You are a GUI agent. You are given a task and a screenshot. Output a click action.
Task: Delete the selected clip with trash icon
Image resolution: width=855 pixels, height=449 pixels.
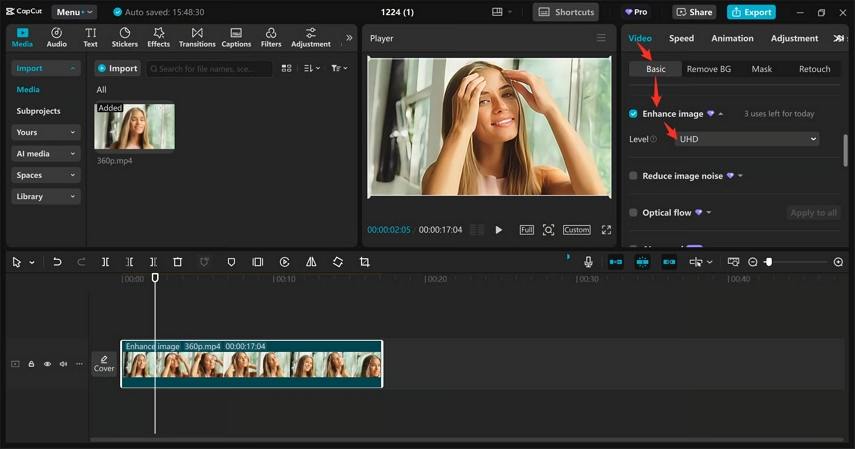(x=177, y=262)
